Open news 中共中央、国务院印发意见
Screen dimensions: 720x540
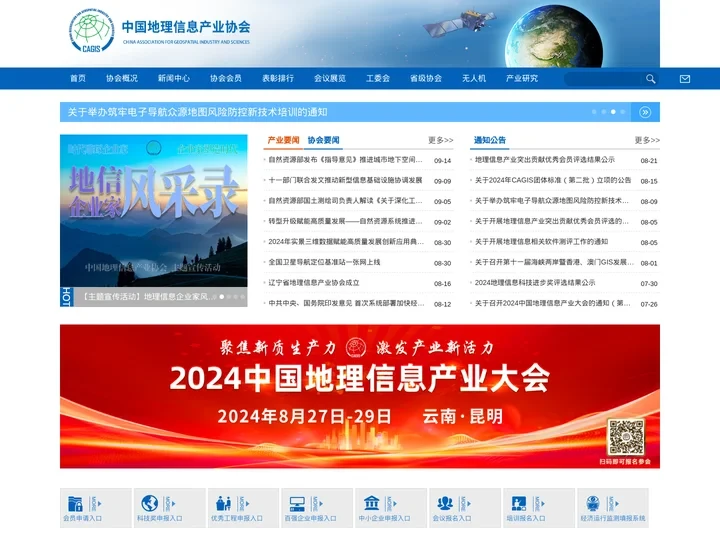(x=346, y=303)
